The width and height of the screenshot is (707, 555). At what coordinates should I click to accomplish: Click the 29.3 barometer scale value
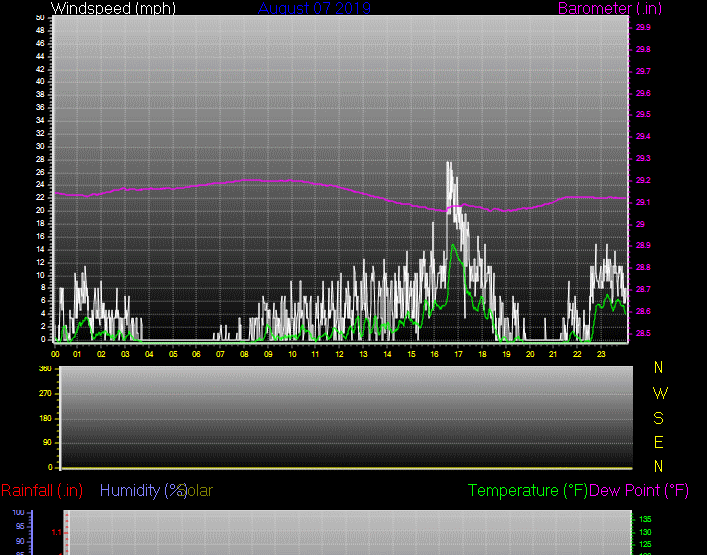[643, 159]
